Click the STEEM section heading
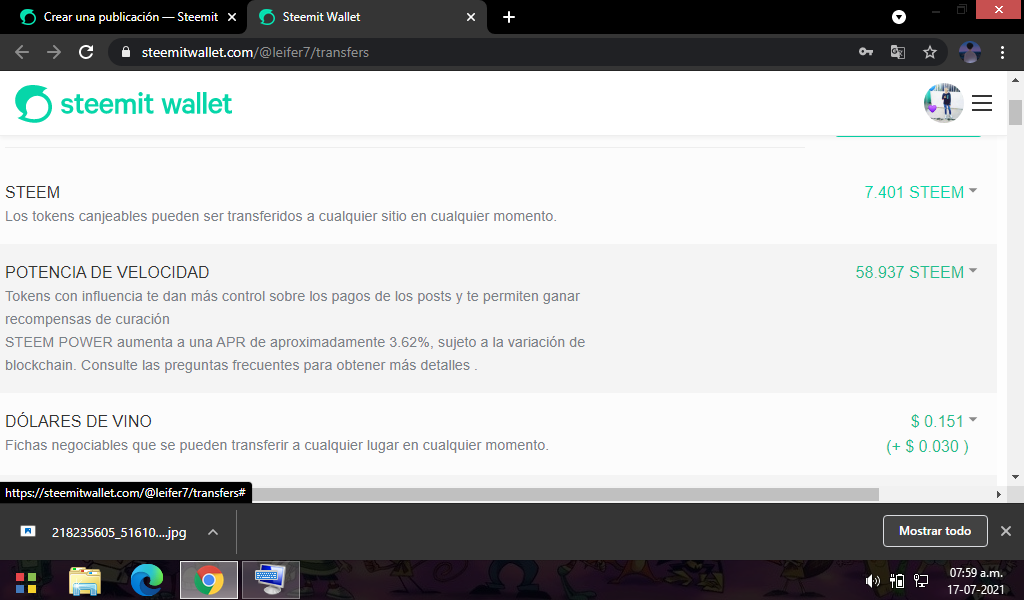The width and height of the screenshot is (1024, 600). click(x=33, y=193)
